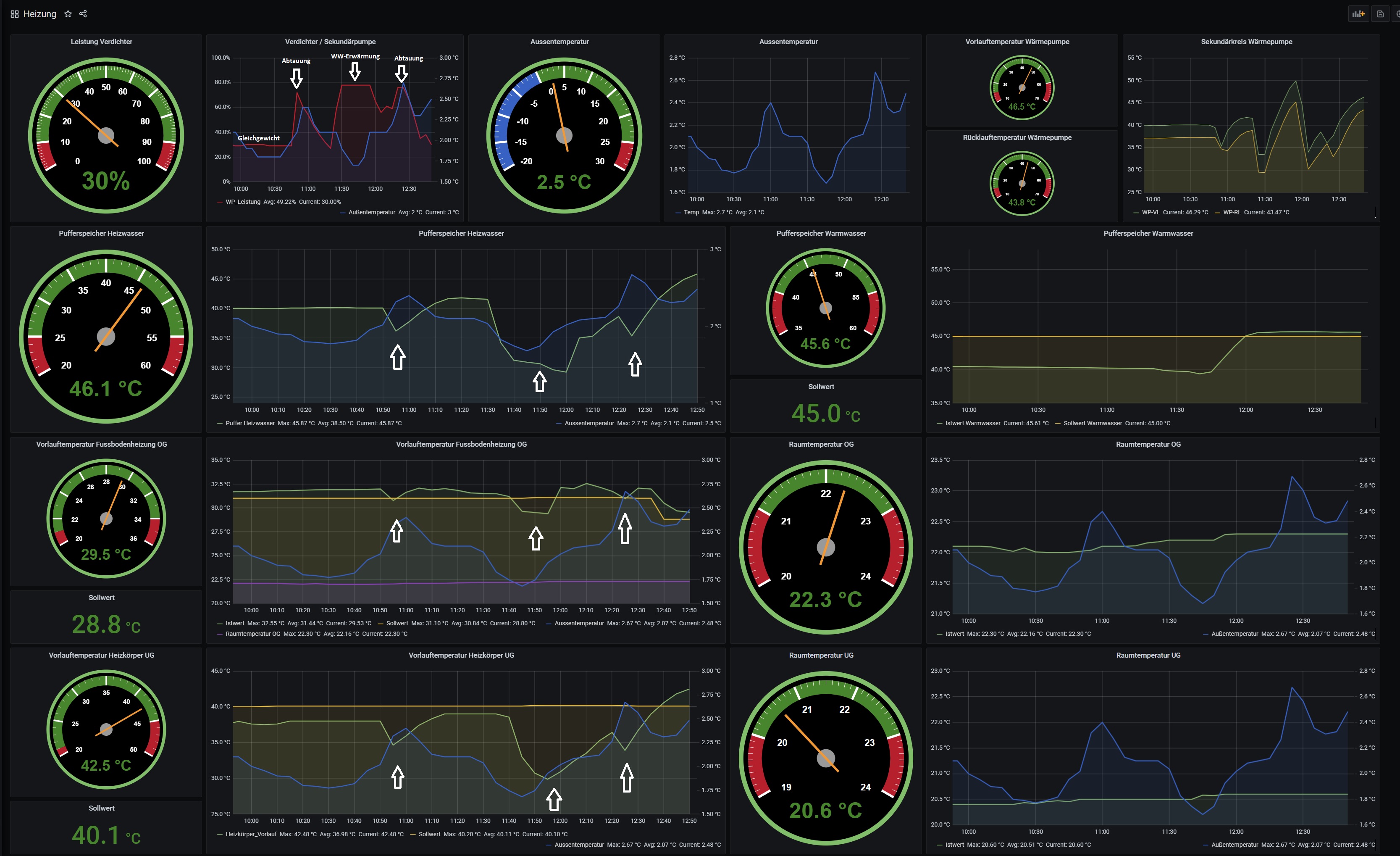Toggle Temp series in Aussentemperatur graph legend

tap(691, 213)
